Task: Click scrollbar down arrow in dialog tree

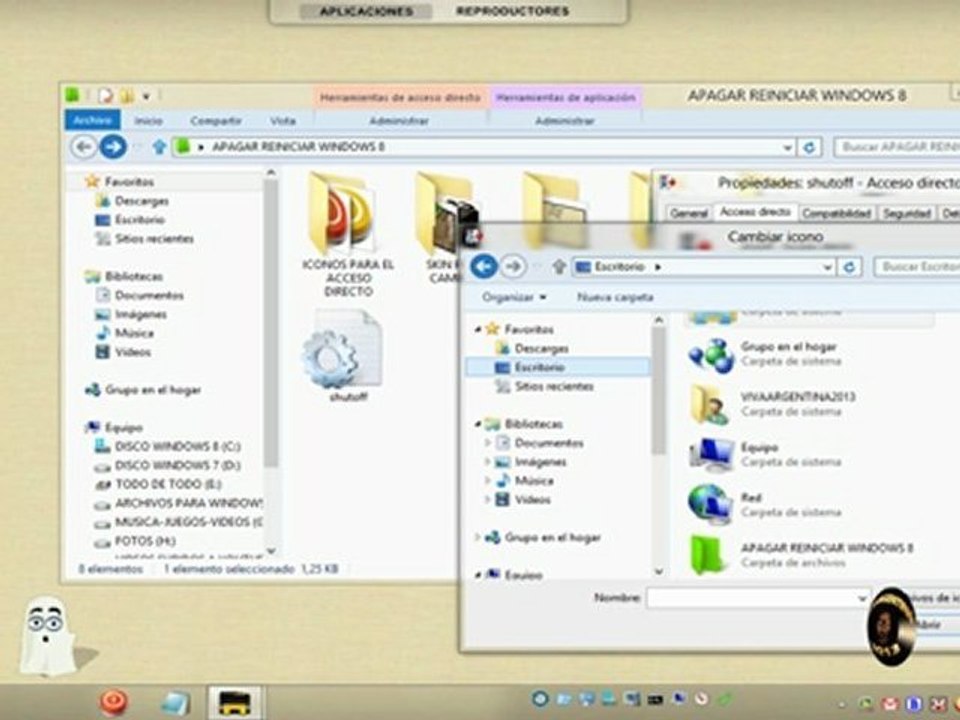Action: (x=659, y=572)
